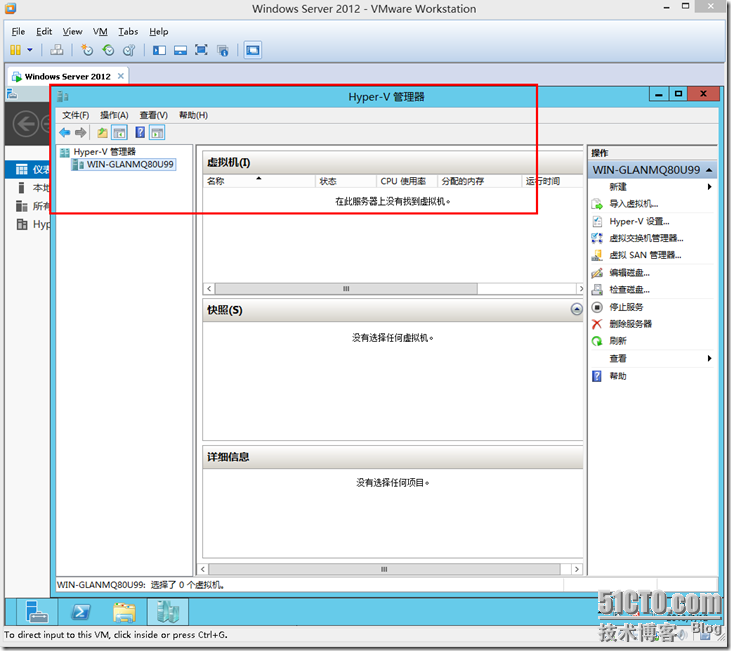Click the Unity mode toolbar icon
Viewport: 731px width, 651px height.
point(223,50)
